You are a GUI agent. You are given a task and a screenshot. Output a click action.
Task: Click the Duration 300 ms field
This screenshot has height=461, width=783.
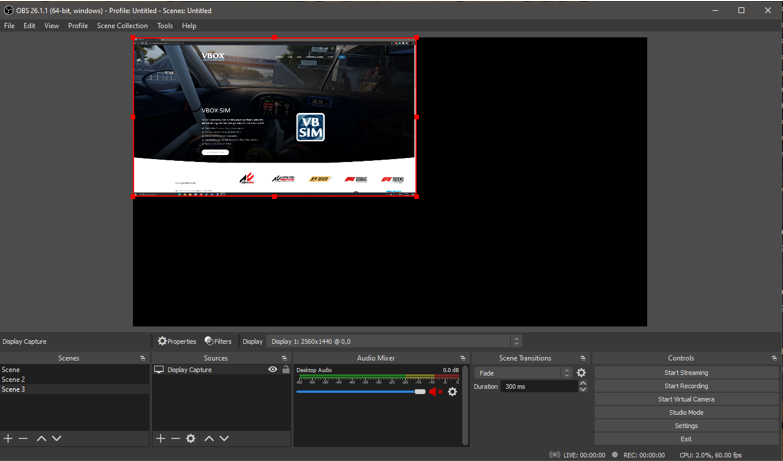[x=539, y=387]
